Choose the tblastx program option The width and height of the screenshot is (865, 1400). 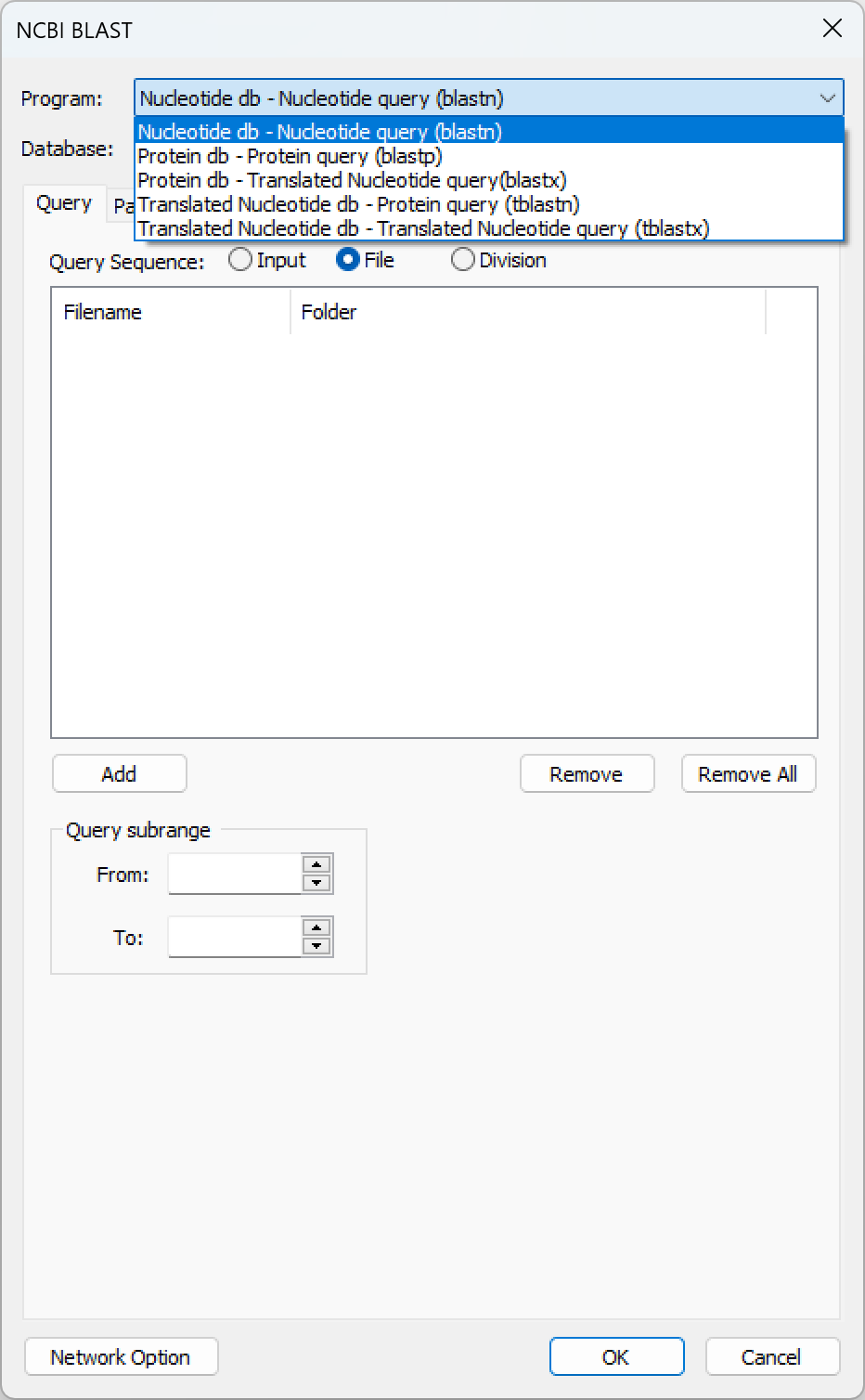pos(489,228)
